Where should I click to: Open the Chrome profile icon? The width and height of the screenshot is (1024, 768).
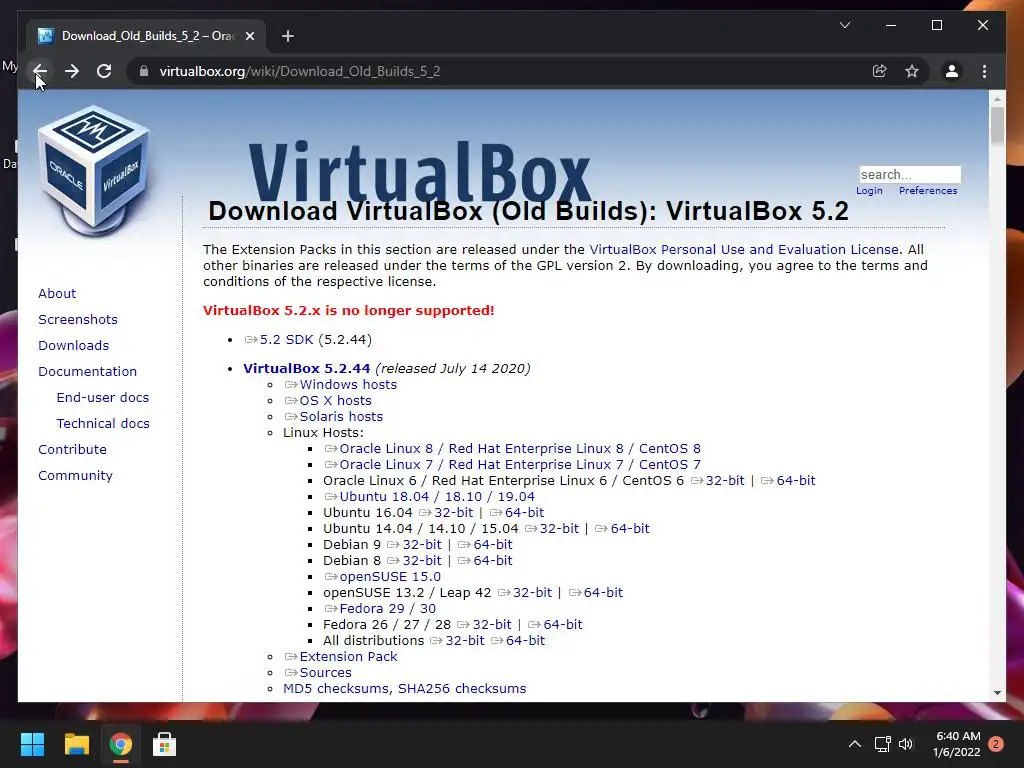pyautogui.click(x=952, y=71)
